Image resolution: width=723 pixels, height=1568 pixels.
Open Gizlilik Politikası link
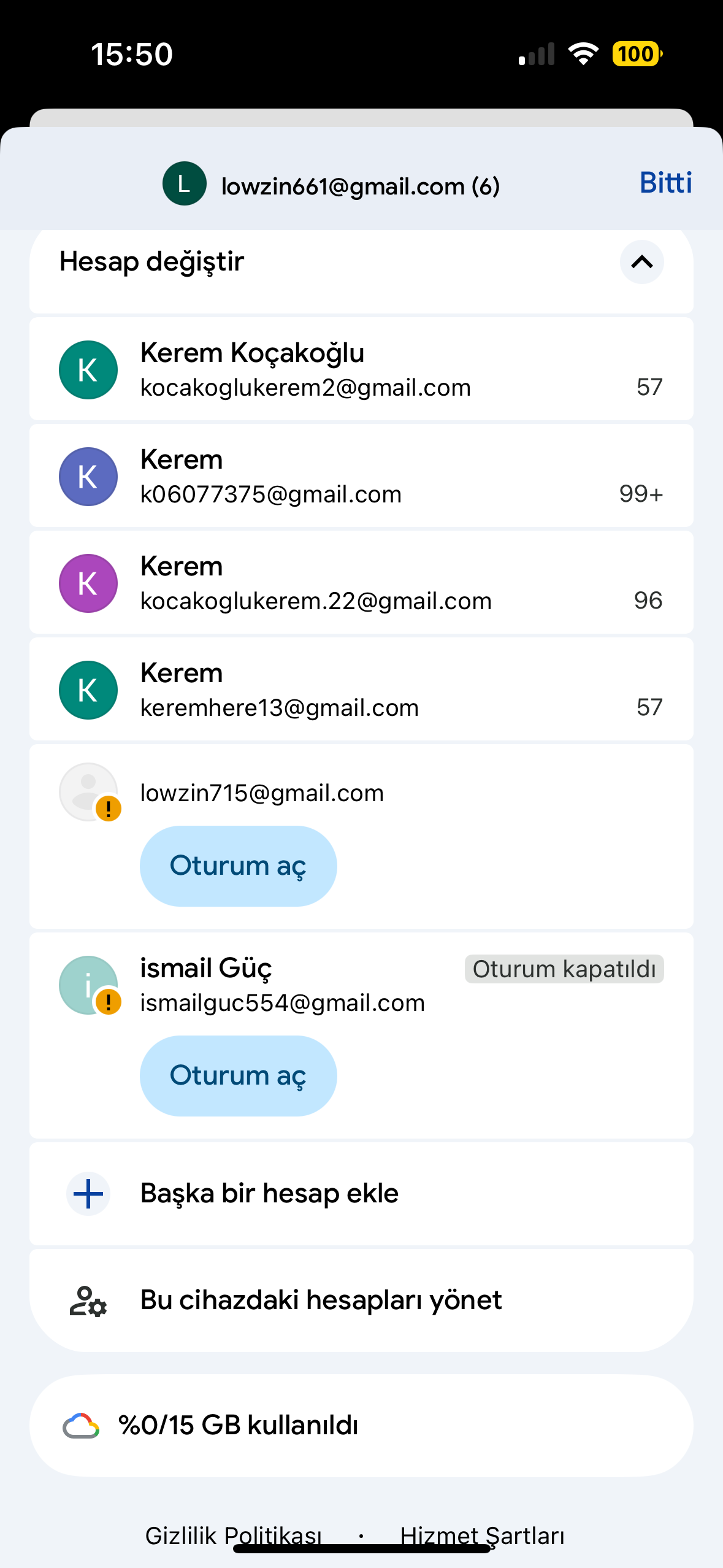(x=233, y=1535)
